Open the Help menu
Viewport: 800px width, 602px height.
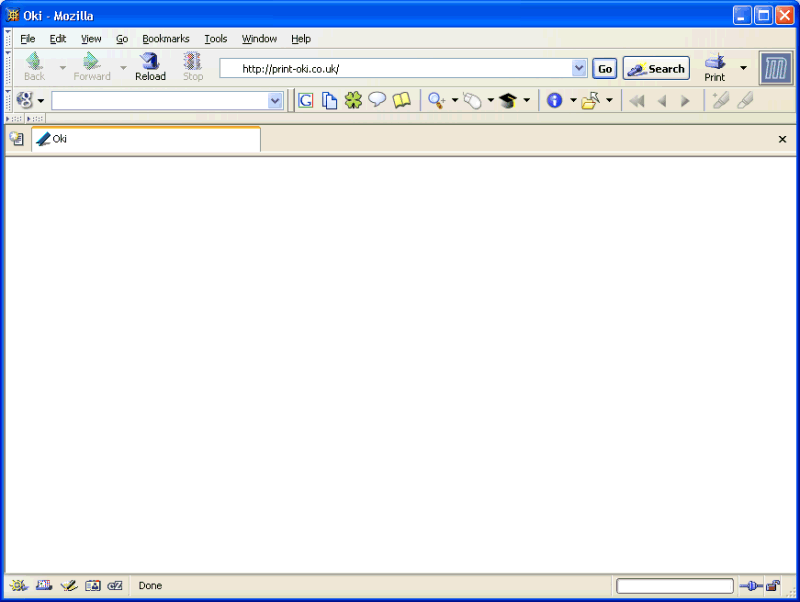[x=301, y=39]
